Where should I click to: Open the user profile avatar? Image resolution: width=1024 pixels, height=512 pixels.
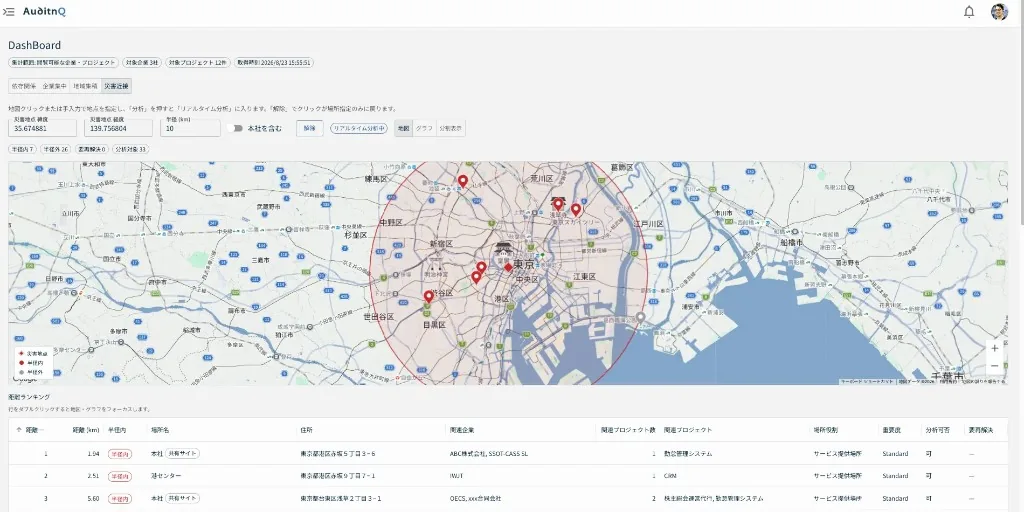(999, 12)
